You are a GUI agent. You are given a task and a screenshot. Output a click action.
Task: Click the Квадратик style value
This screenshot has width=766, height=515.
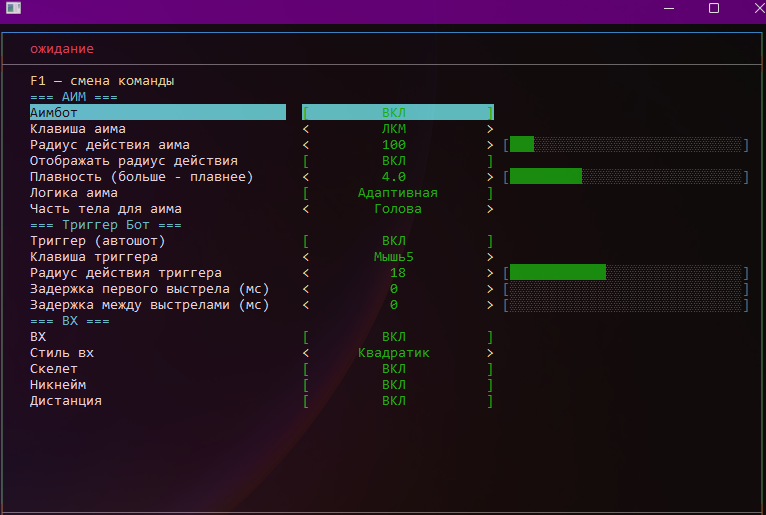click(x=394, y=353)
